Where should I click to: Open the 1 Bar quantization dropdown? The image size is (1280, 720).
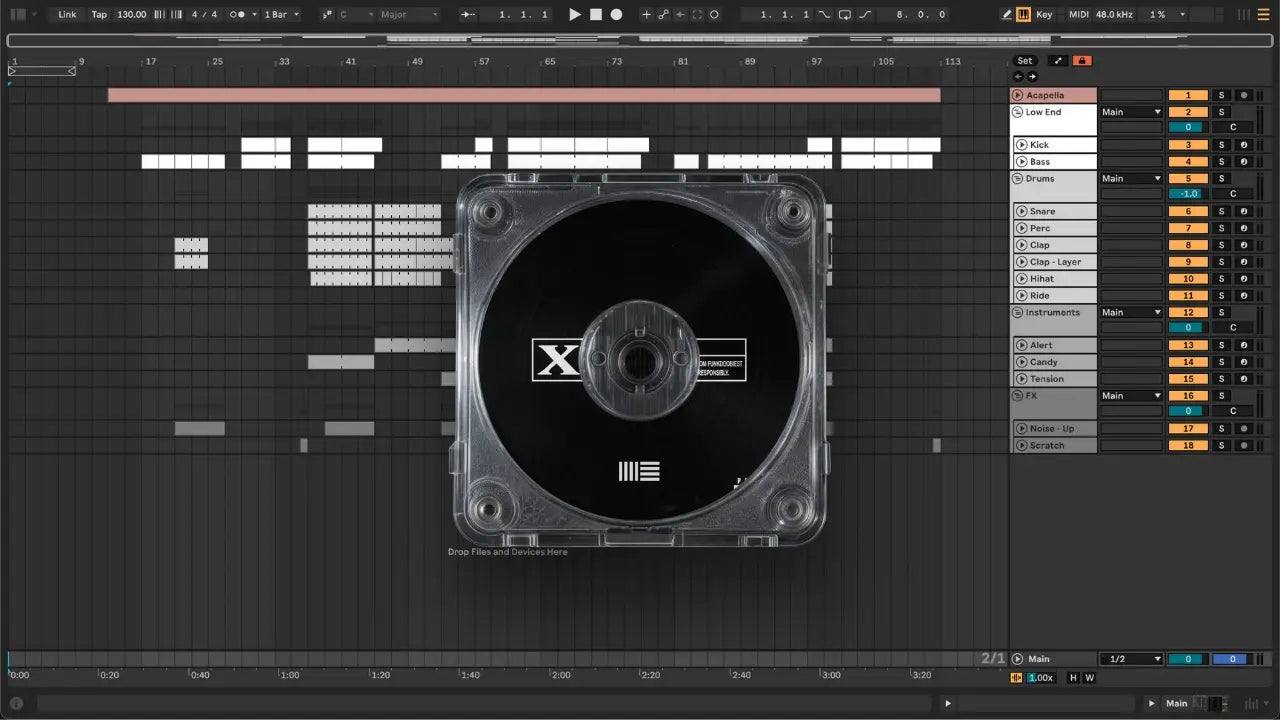282,15
